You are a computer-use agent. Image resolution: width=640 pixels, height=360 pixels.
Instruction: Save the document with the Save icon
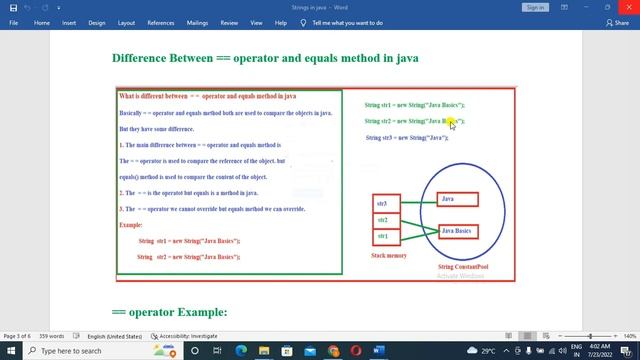(13, 8)
